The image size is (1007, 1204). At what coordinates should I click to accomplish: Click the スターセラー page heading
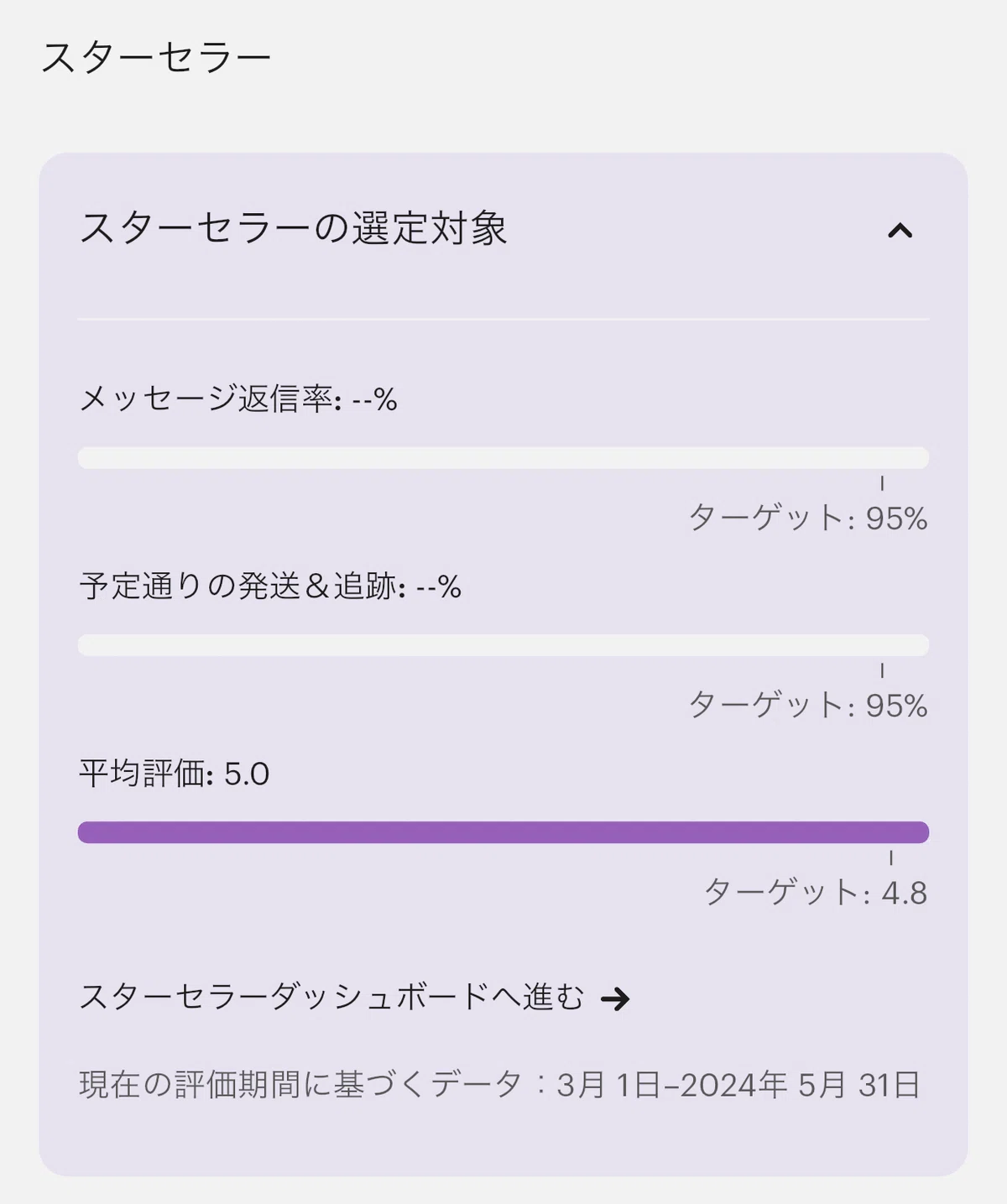pyautogui.click(x=156, y=58)
